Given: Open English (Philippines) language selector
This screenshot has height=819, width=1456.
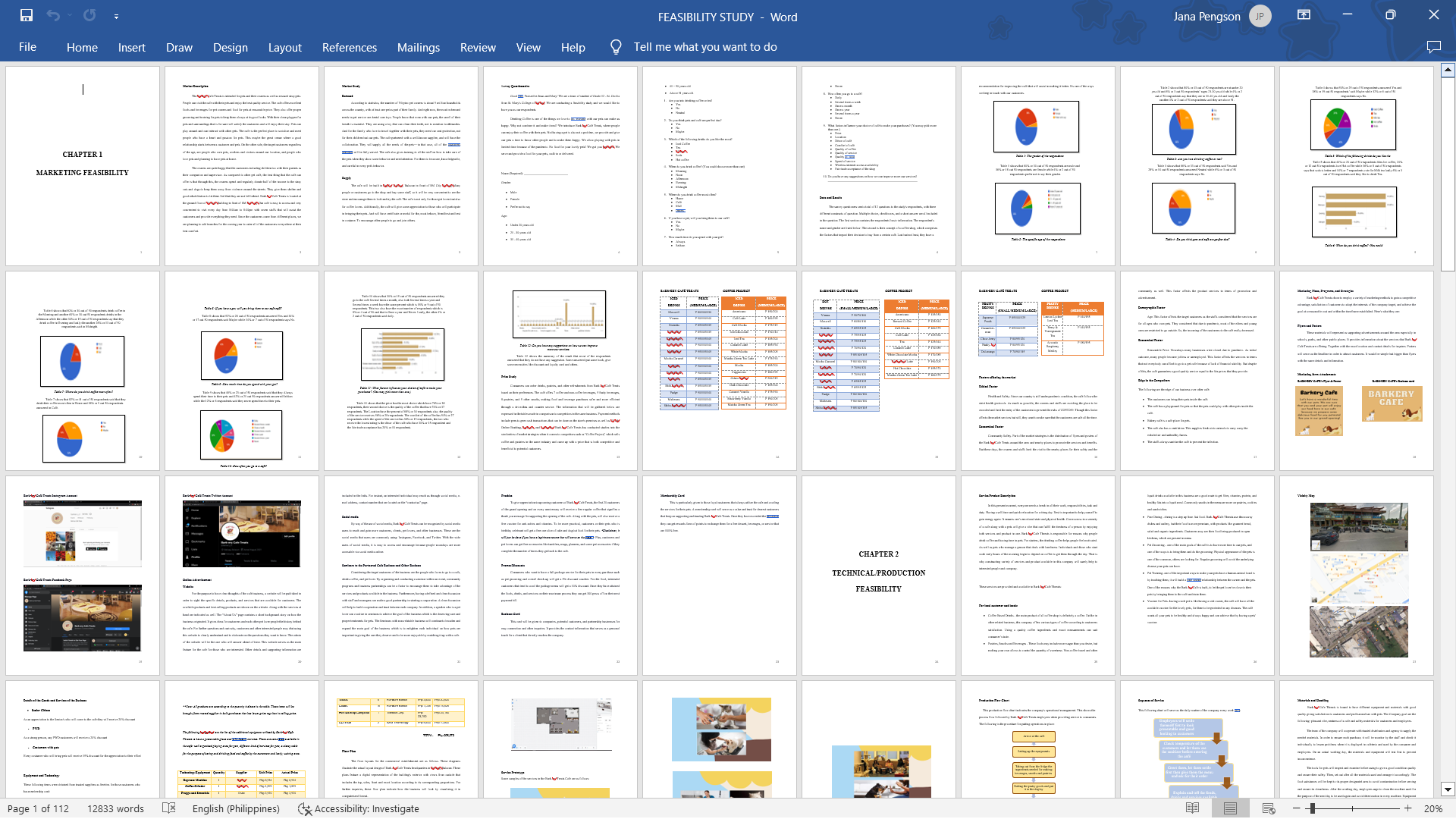Looking at the screenshot, I should [x=236, y=808].
